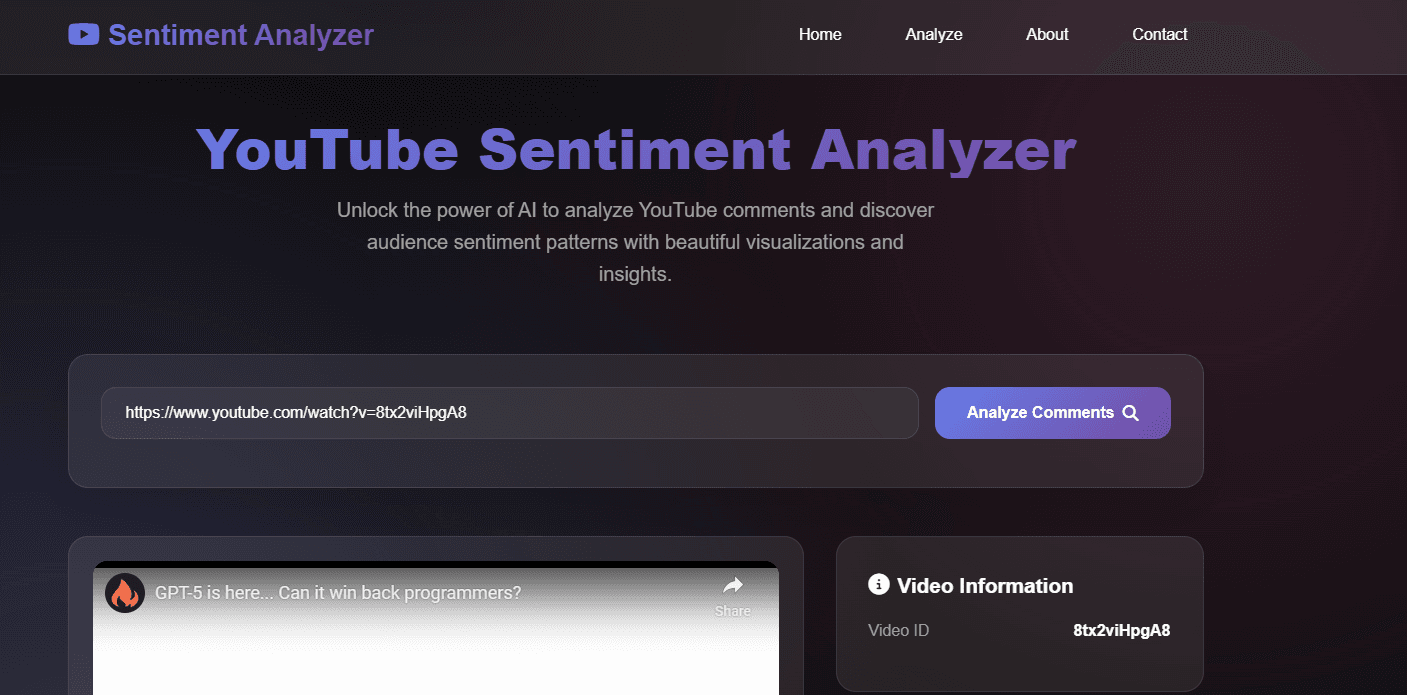Click the info icon beside Video Information

[878, 585]
